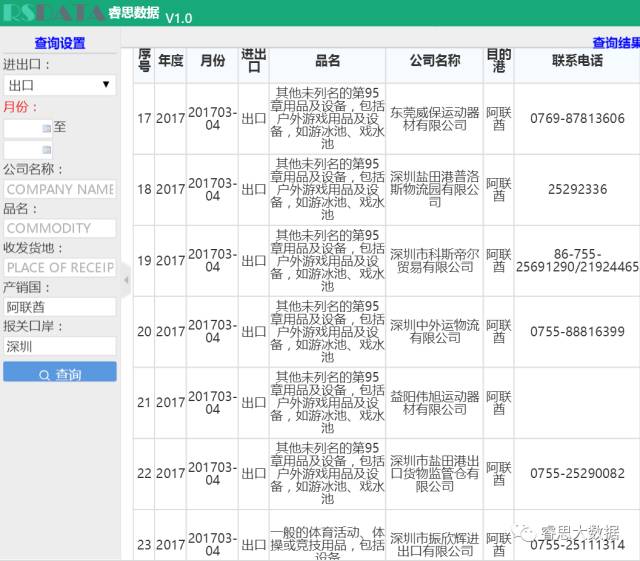The width and height of the screenshot is (640, 561).
Task: Click row number 18 cell
Action: point(144,189)
